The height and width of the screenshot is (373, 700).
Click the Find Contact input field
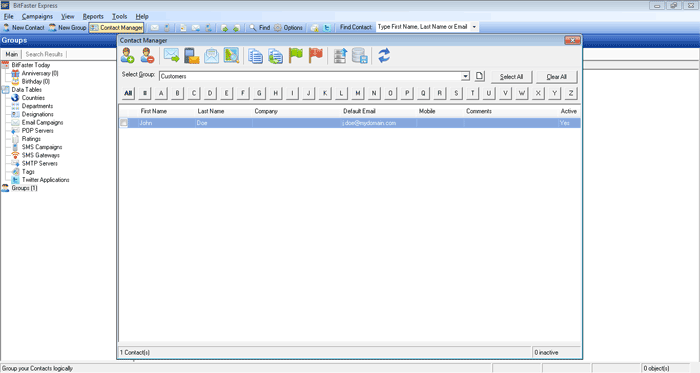(423, 27)
